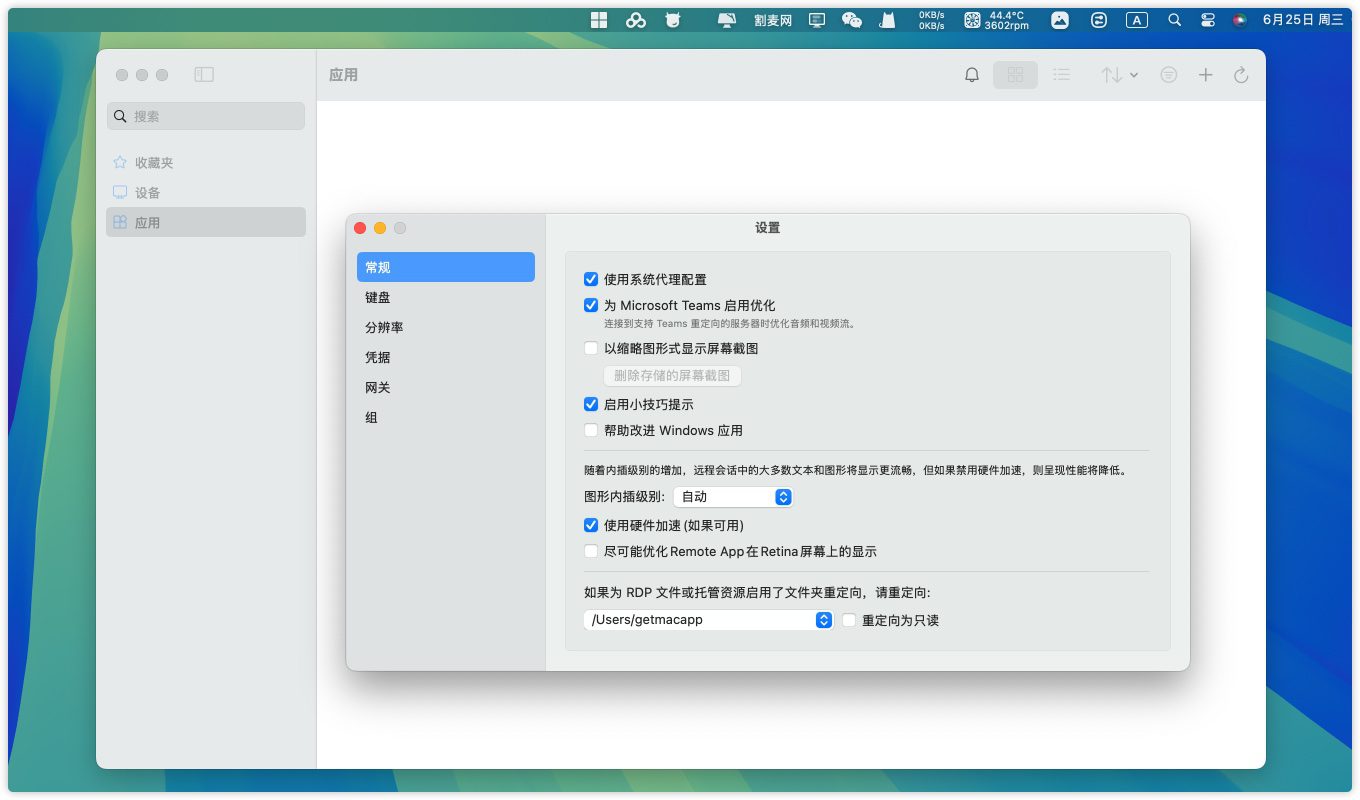Open WeChat from the menu bar
This screenshot has width=1360, height=800.
coord(851,20)
